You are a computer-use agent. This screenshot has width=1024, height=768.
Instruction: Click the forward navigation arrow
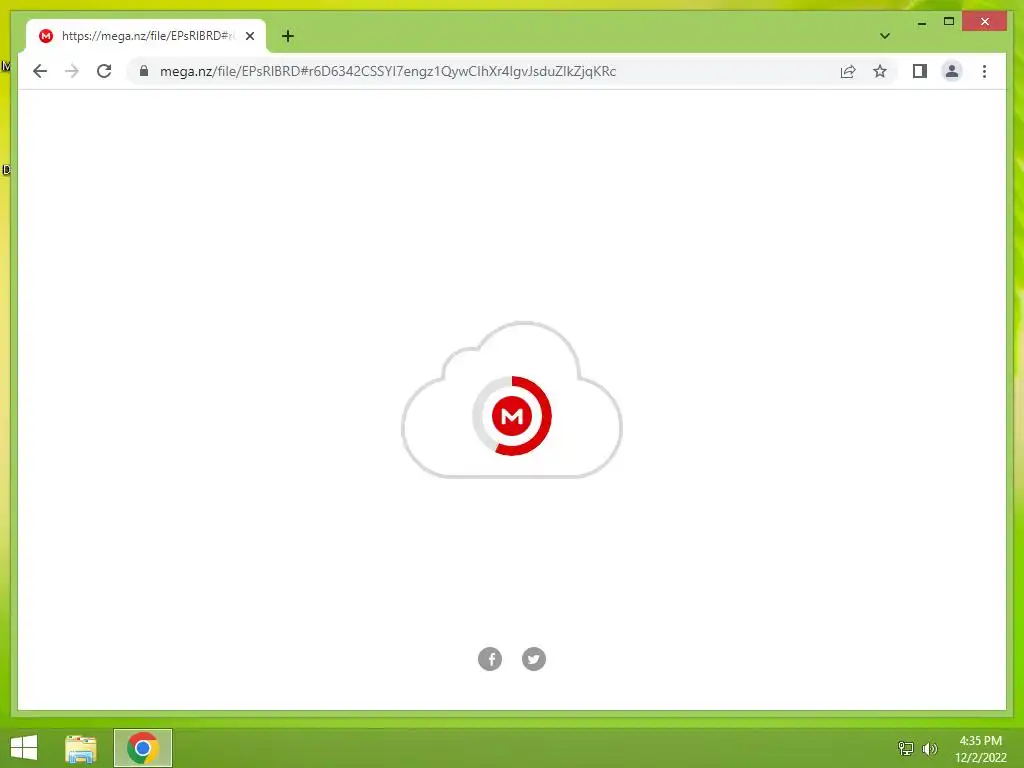tap(72, 71)
